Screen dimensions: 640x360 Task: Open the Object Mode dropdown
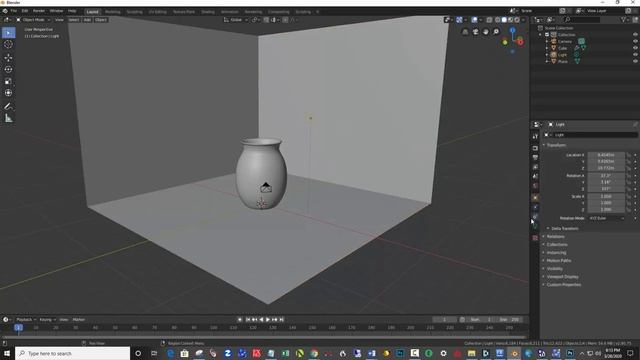tap(33, 20)
